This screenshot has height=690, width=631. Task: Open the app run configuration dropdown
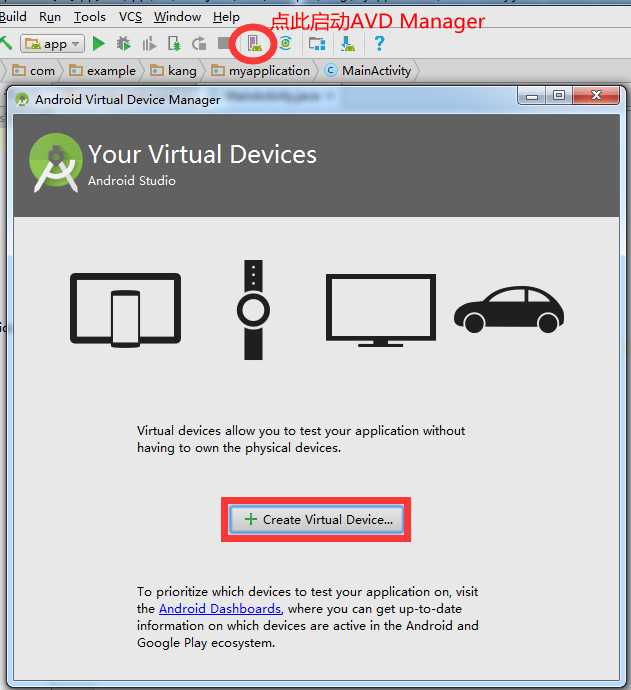tap(52, 44)
